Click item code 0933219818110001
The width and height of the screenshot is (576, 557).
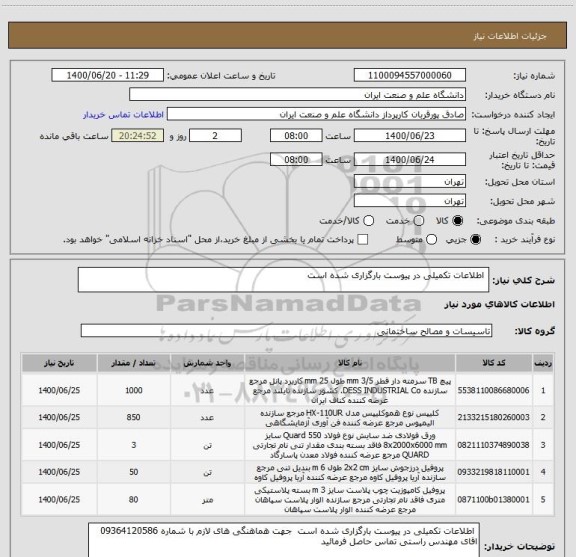point(493,472)
